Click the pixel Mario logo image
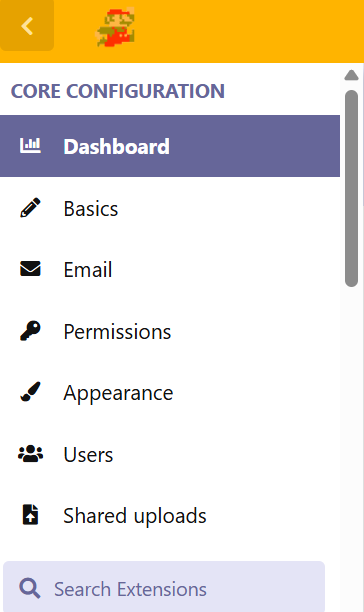364x612 pixels. 115,27
